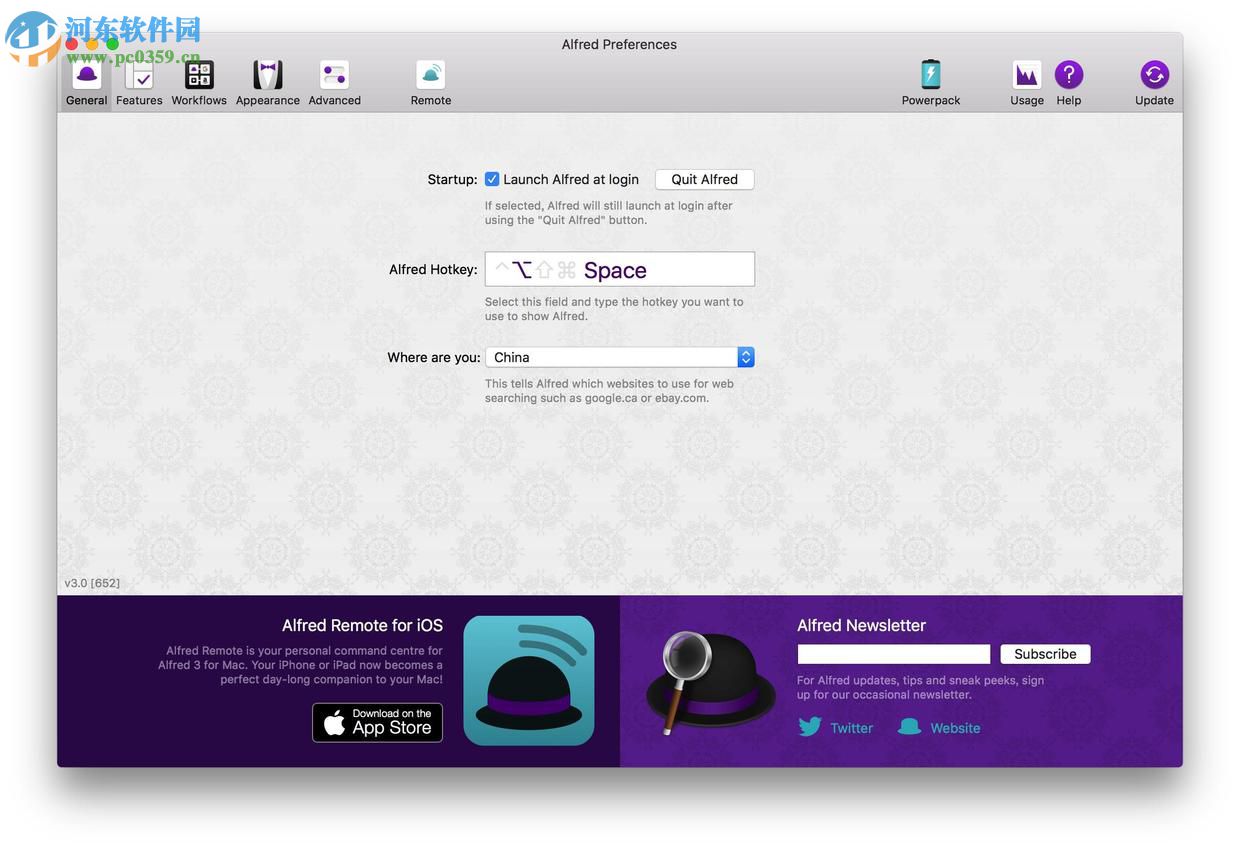The image size is (1240, 849).
Task: Click the version text v3.0 [652]
Action: coord(92,583)
